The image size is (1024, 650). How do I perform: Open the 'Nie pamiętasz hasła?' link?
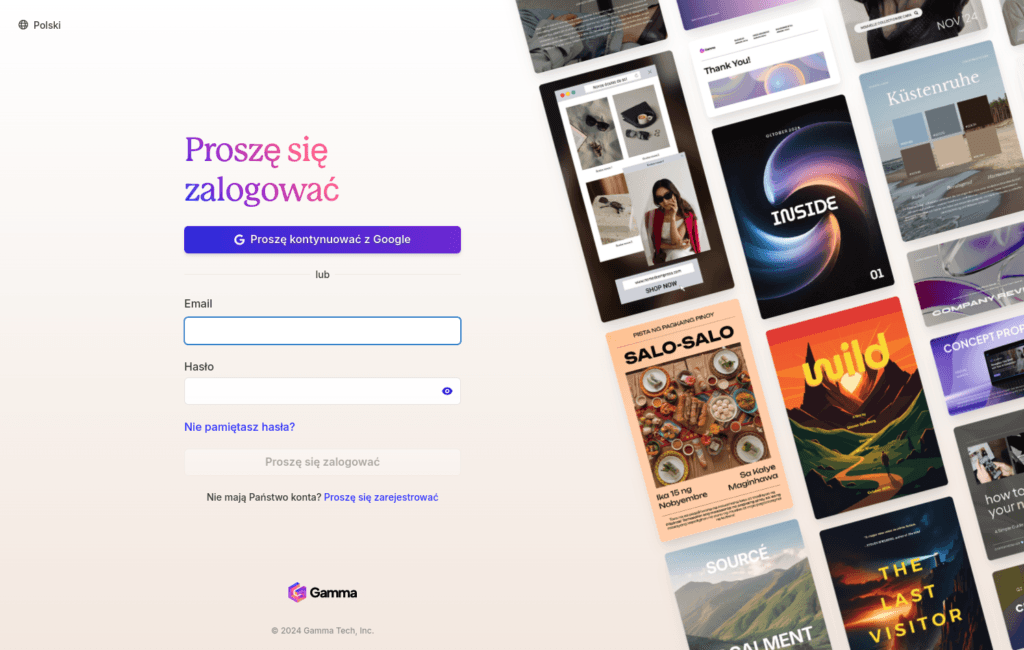click(239, 427)
